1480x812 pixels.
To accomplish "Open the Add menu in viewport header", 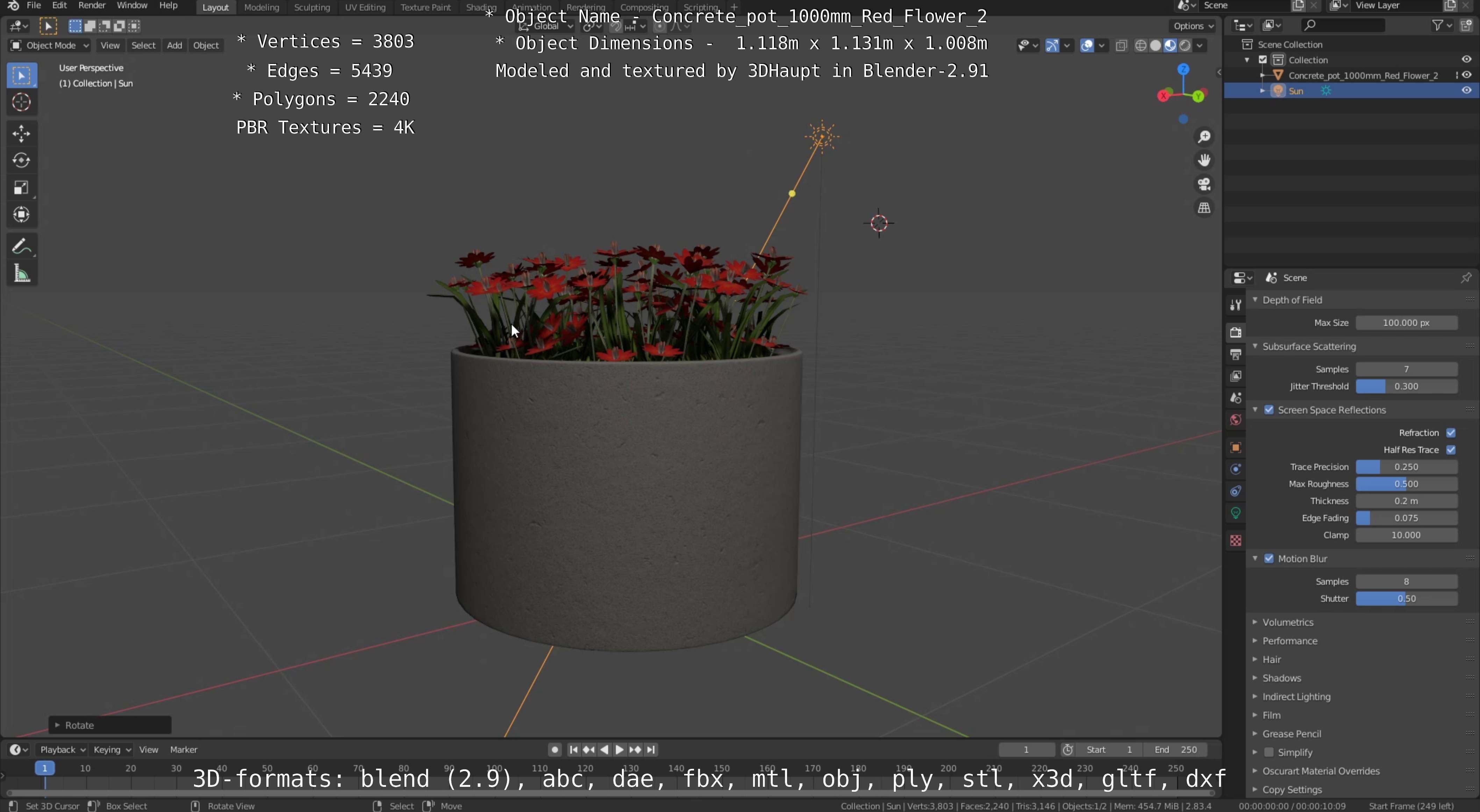I will click(174, 45).
